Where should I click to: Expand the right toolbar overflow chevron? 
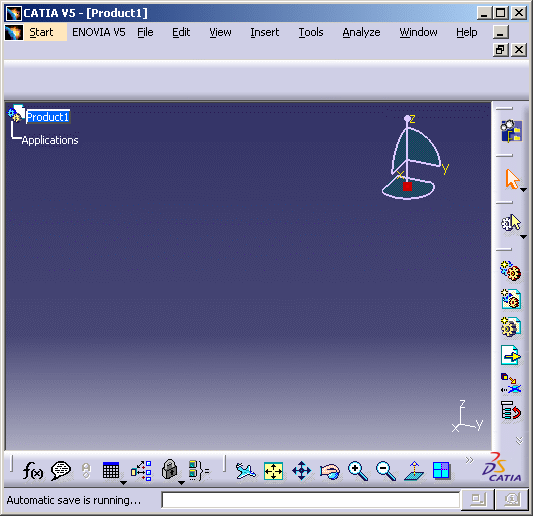pyautogui.click(x=519, y=441)
